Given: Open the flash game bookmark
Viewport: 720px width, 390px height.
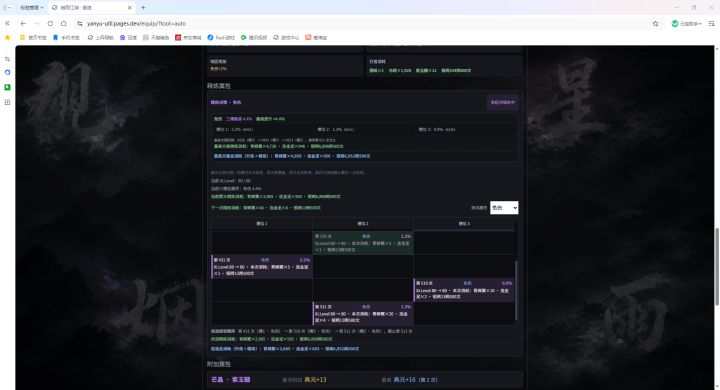Looking at the screenshot, I should pyautogui.click(x=221, y=38).
